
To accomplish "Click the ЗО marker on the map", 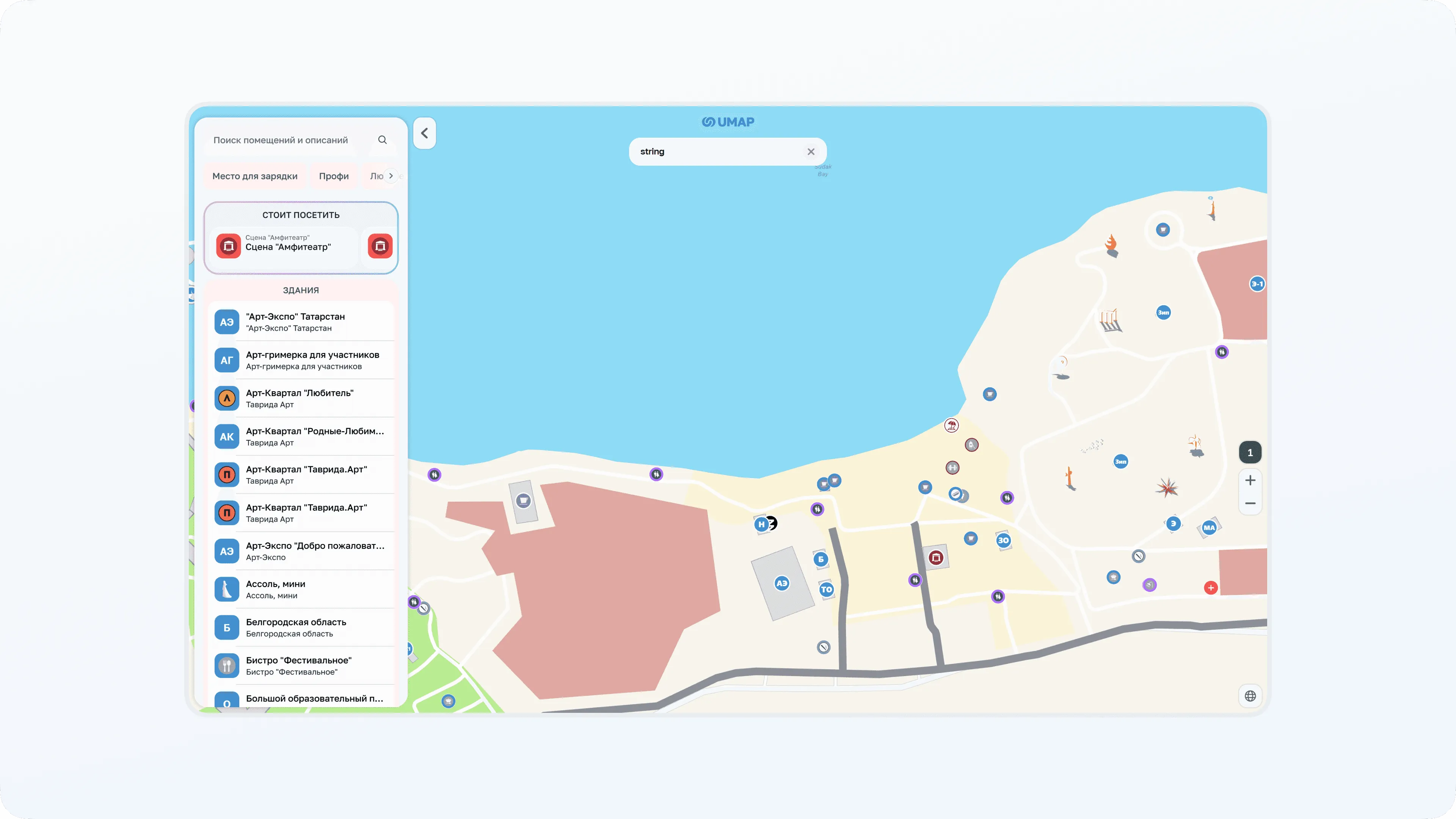I will click(x=1003, y=540).
